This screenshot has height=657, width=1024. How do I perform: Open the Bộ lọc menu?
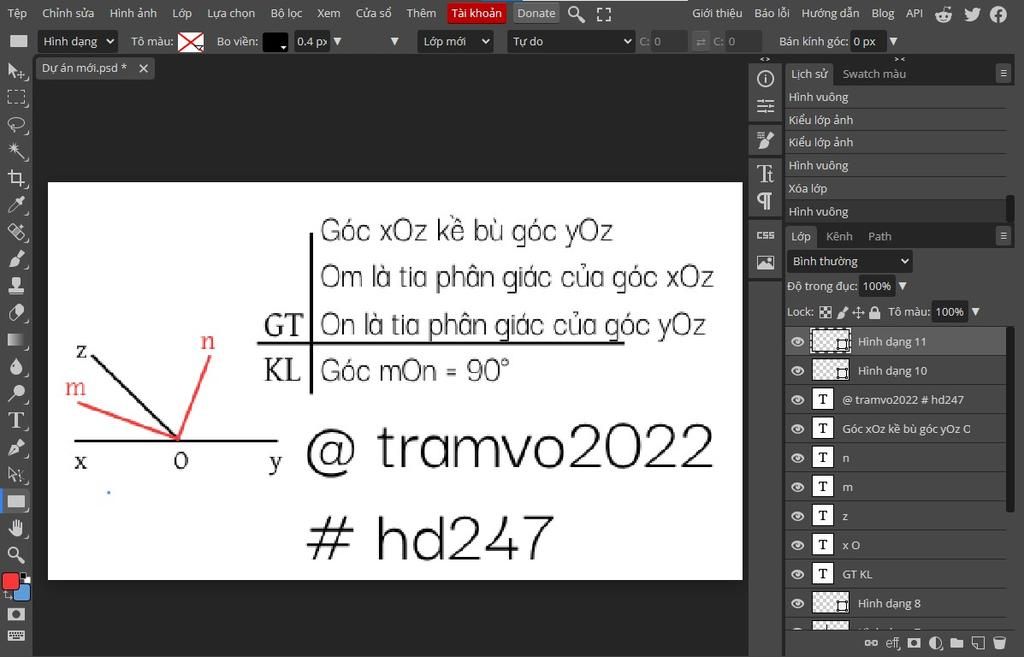tap(286, 13)
